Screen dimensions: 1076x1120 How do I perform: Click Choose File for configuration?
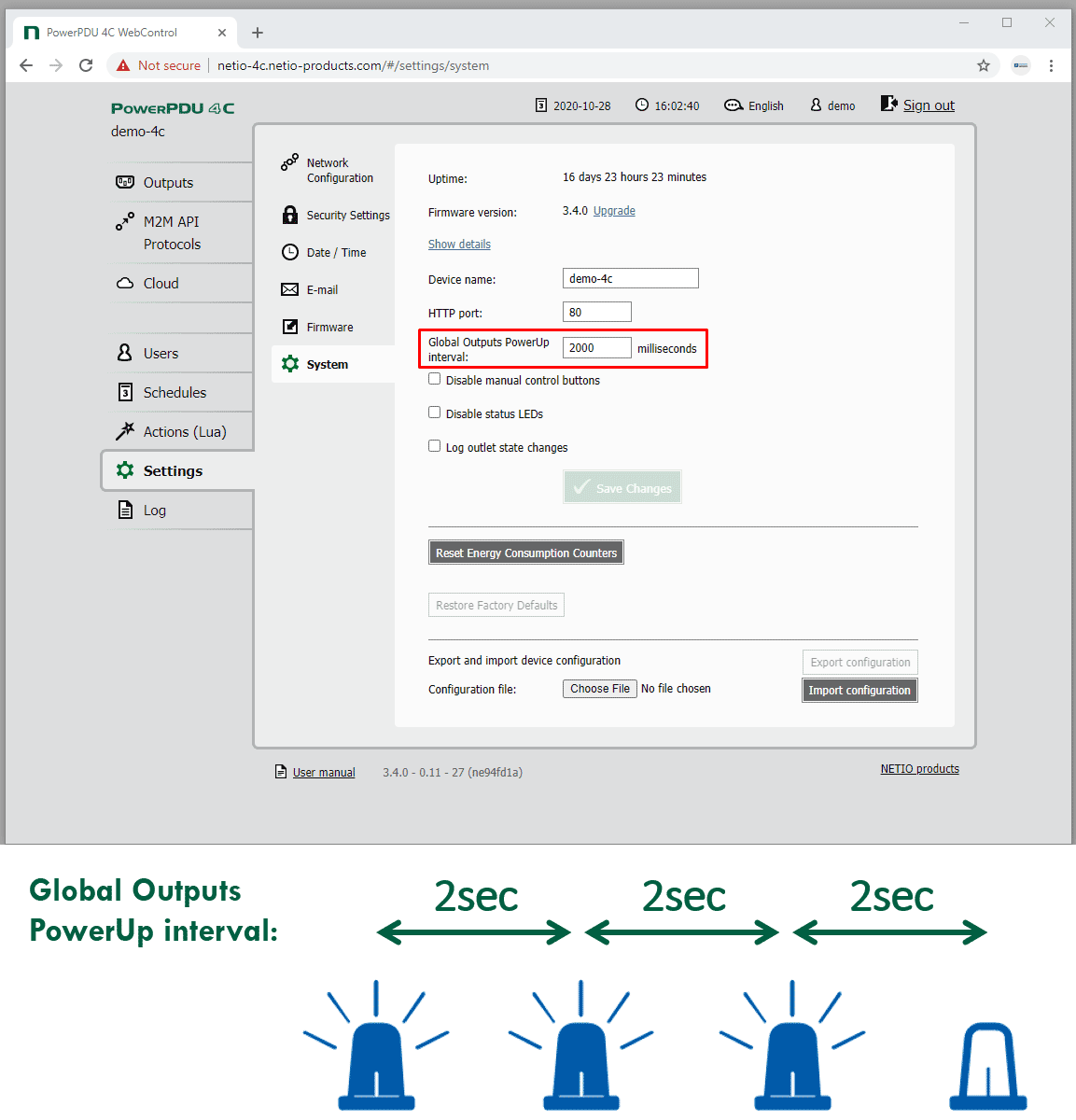[x=600, y=689]
